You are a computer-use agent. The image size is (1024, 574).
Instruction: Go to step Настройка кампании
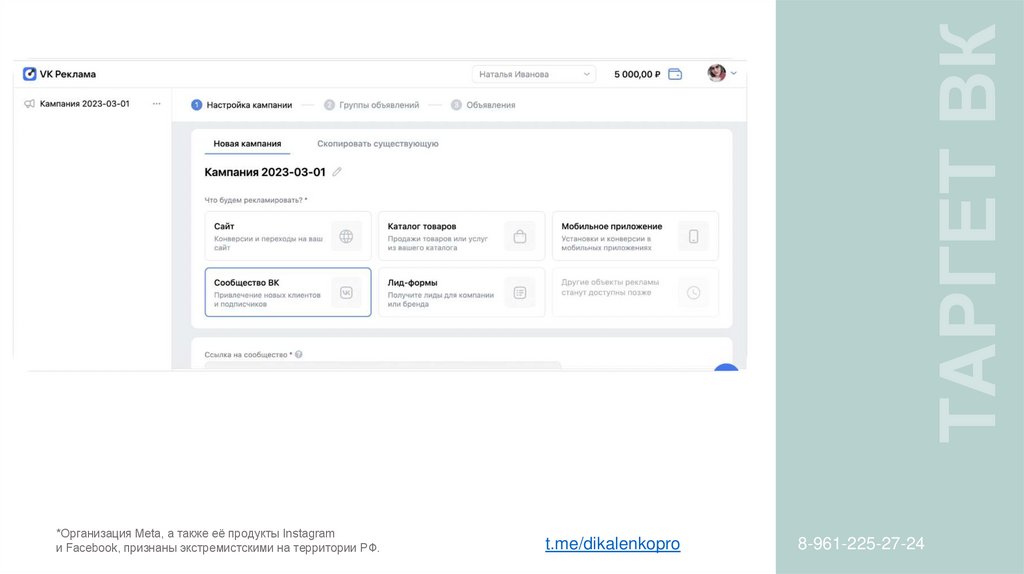242,104
